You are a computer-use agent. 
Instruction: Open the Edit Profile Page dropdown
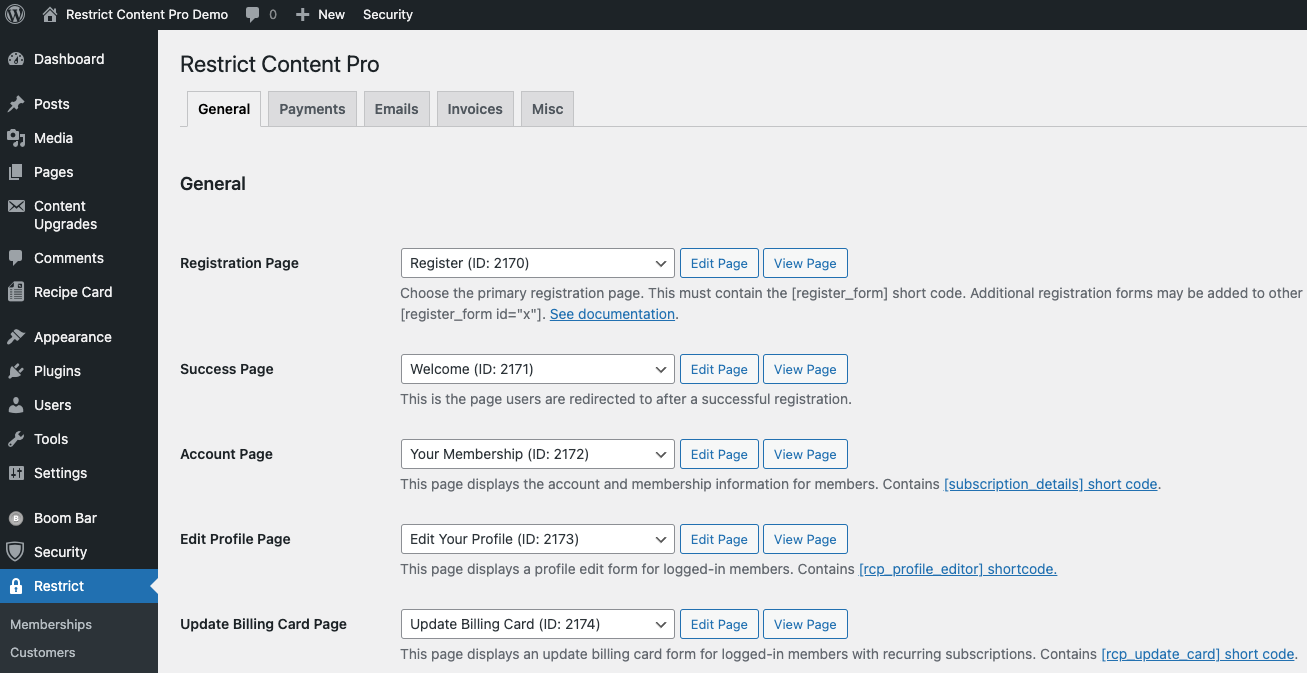coord(537,539)
